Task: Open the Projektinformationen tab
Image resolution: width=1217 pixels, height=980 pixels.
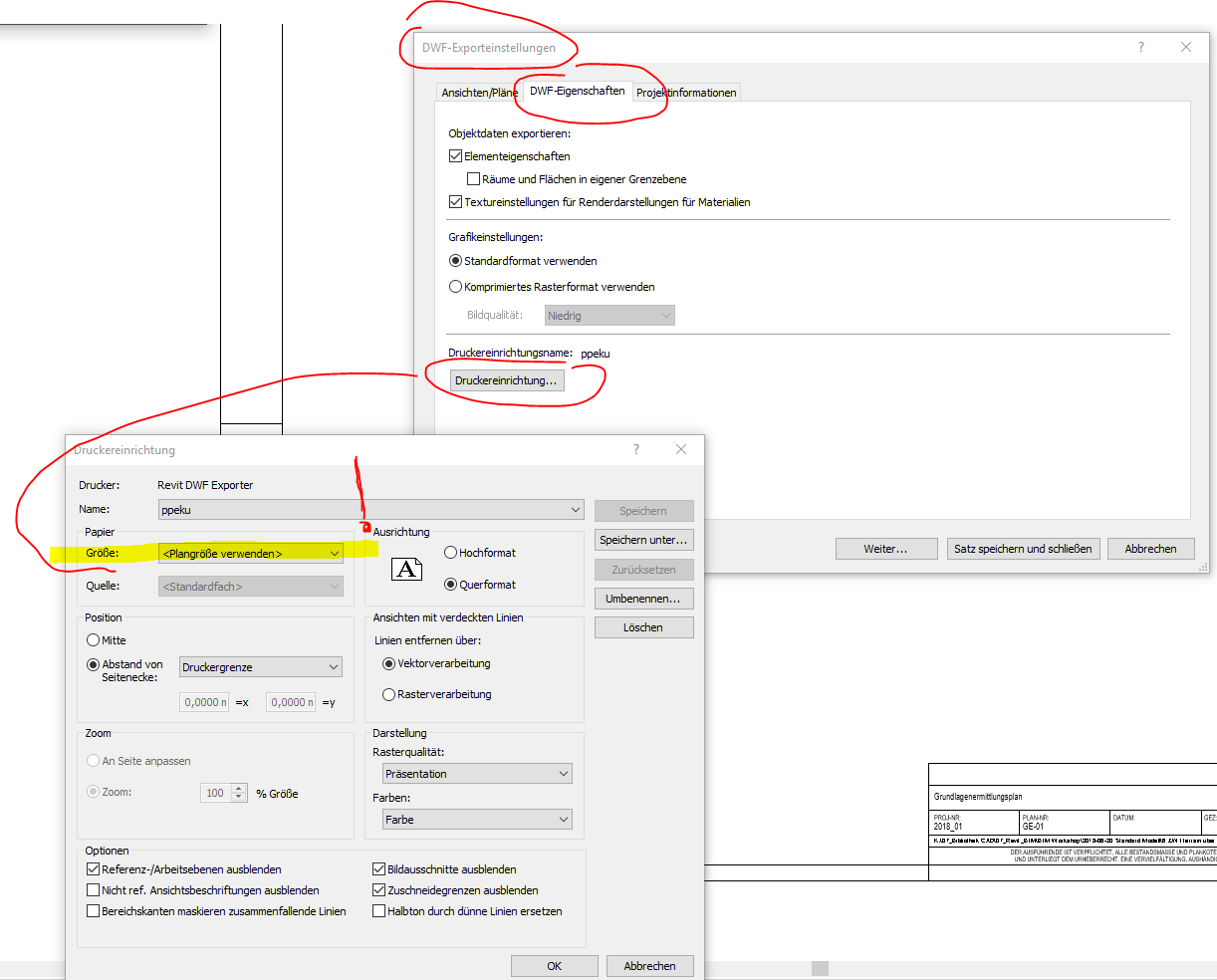Action: 686,92
